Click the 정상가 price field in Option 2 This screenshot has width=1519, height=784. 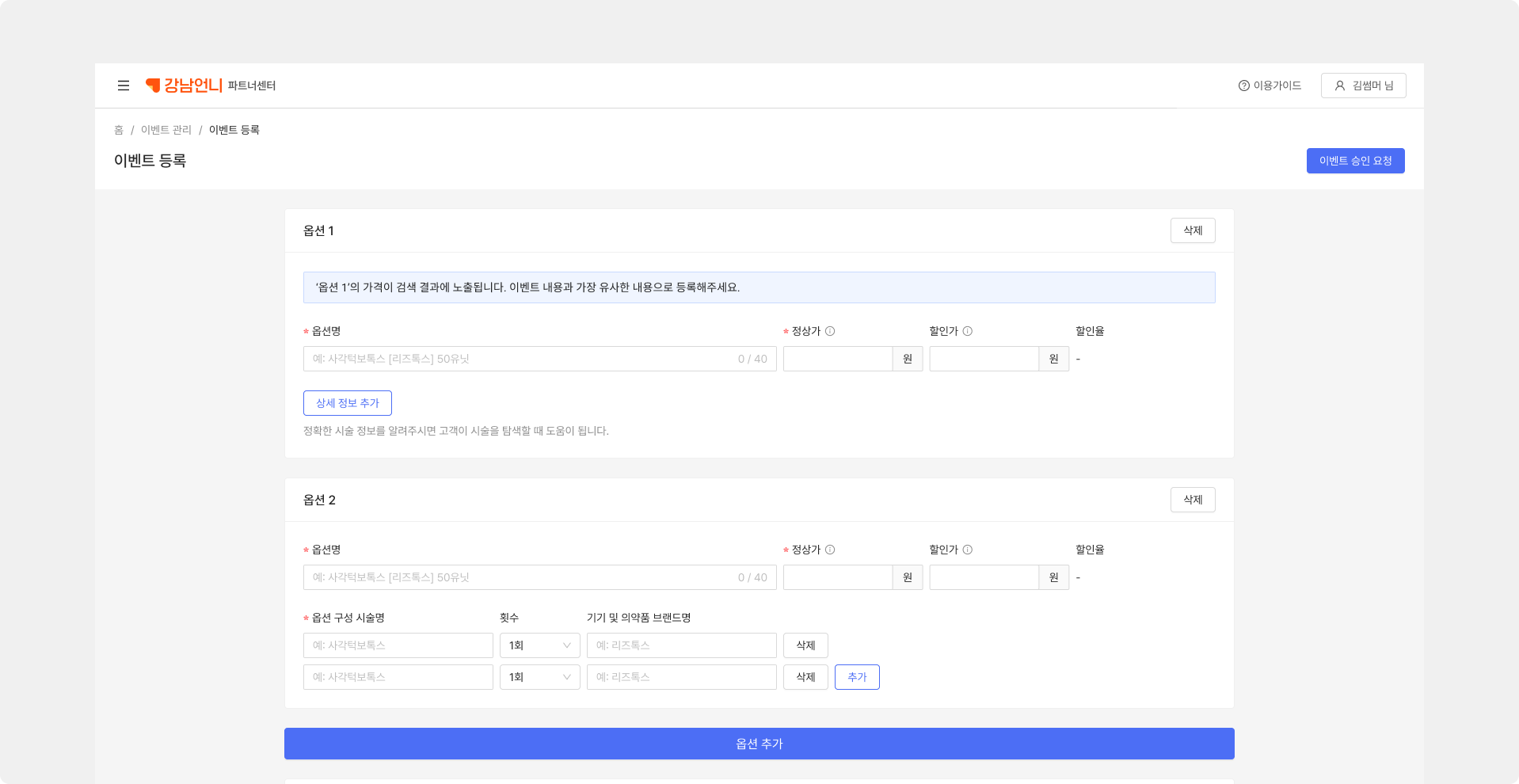click(838, 577)
